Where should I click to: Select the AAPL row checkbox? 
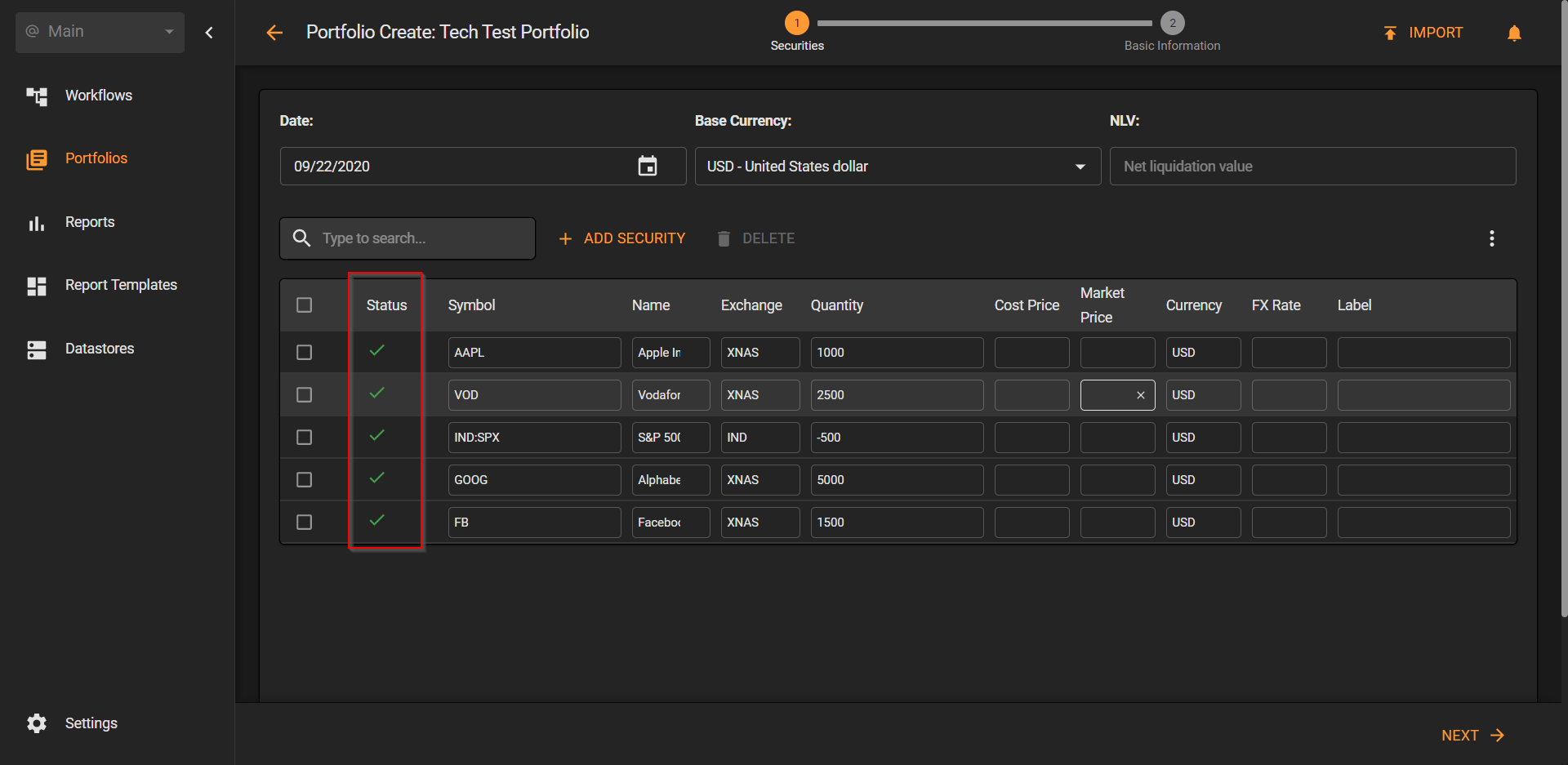click(305, 353)
